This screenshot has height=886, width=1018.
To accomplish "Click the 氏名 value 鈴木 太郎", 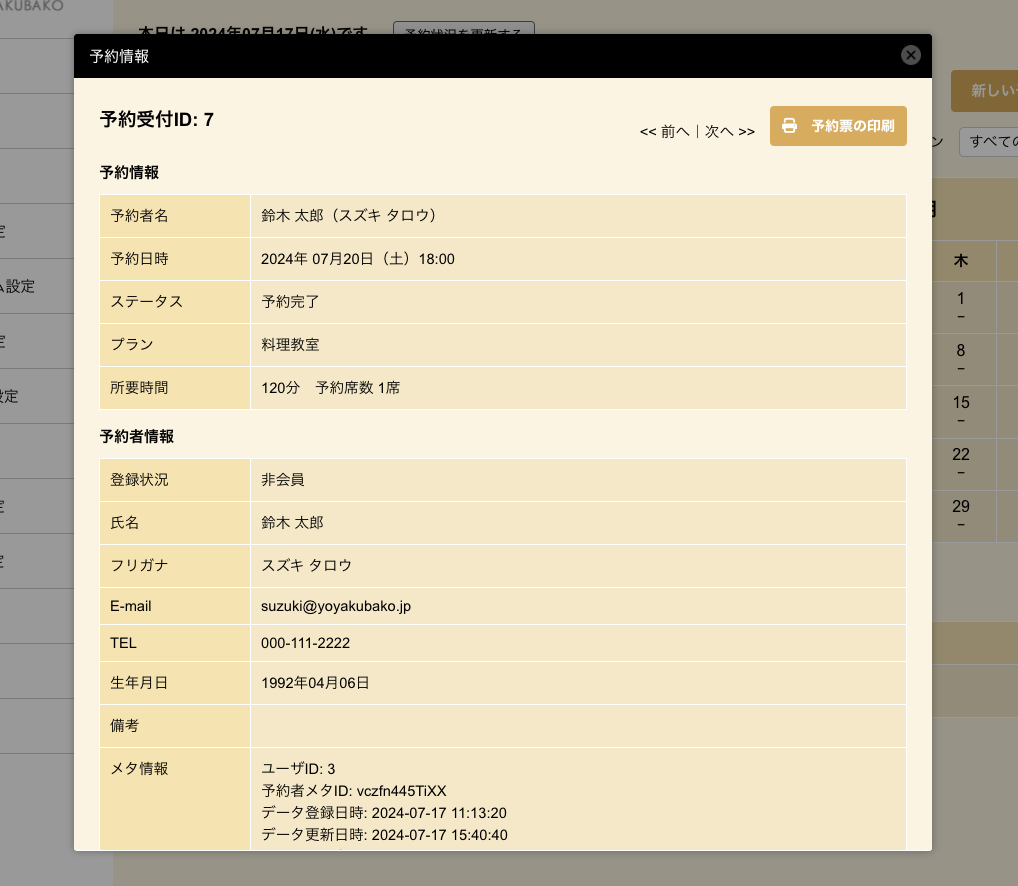I will pos(292,523).
